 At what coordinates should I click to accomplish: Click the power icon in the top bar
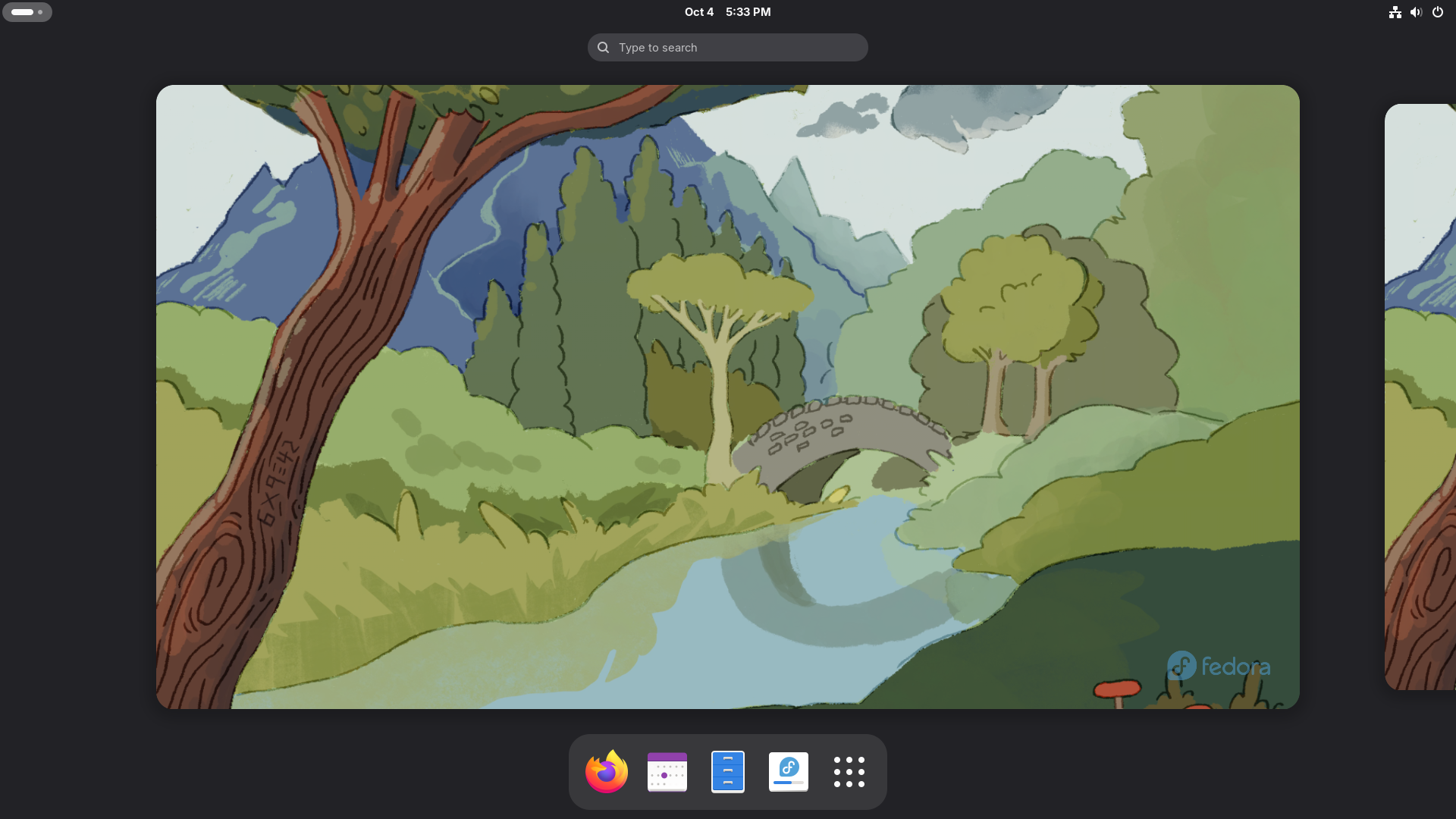pos(1438,12)
